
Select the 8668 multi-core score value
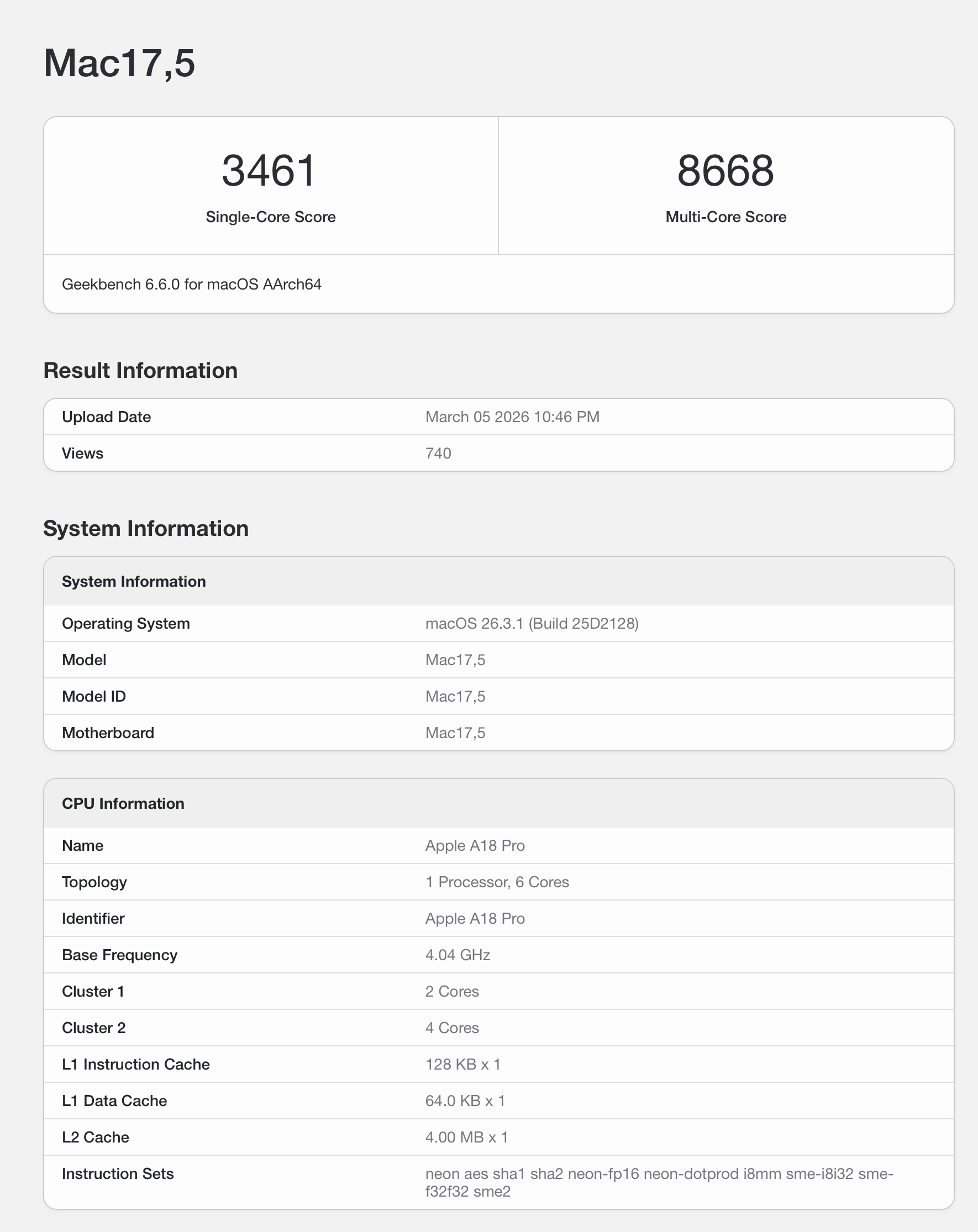[x=725, y=170]
